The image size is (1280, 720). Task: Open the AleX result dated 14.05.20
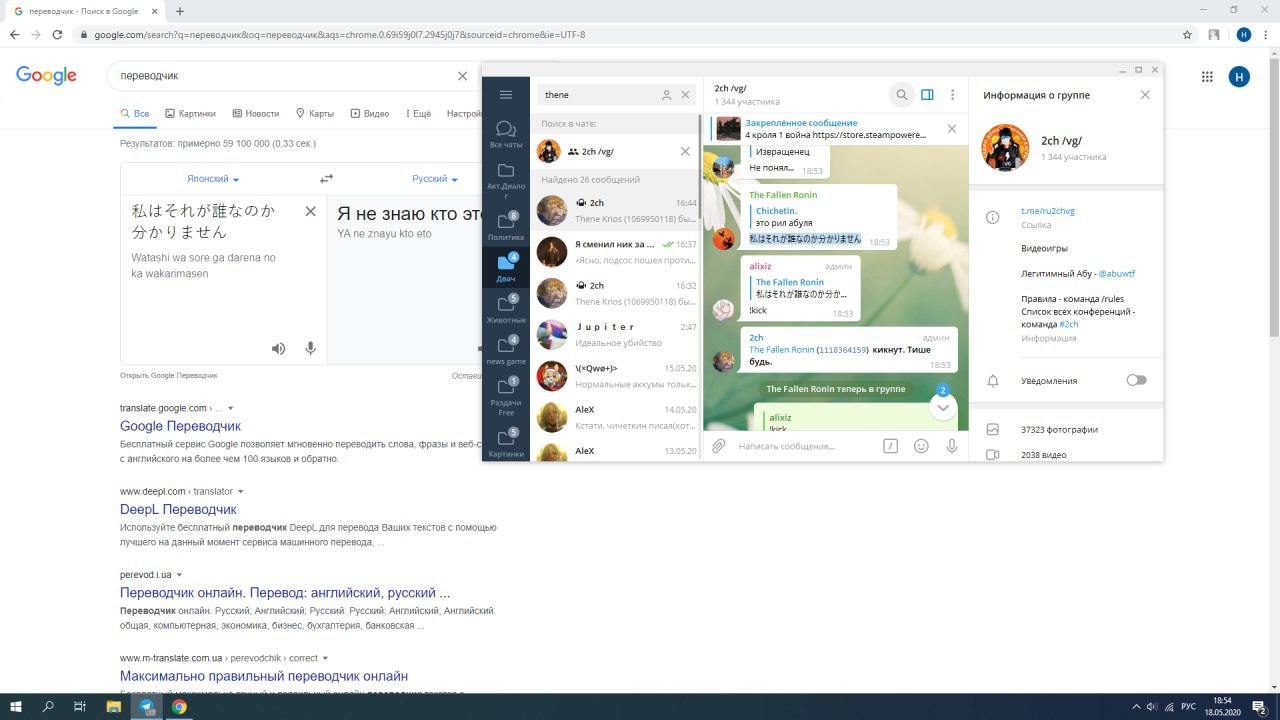tap(616, 417)
